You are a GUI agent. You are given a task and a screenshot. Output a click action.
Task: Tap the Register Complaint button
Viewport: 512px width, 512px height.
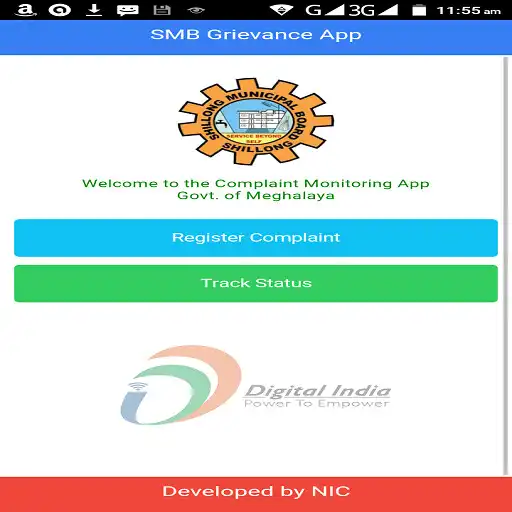256,238
